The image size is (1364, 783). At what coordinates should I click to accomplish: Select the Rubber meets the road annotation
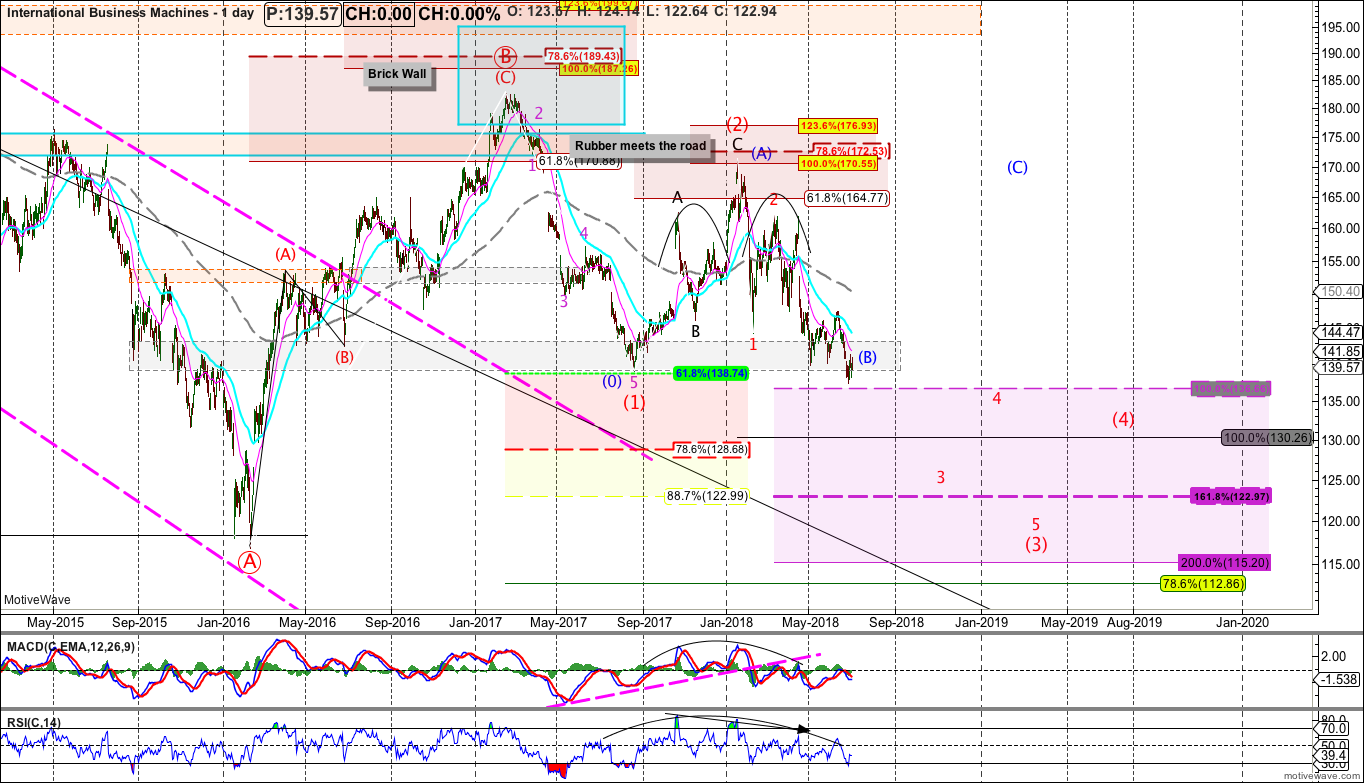(x=641, y=146)
